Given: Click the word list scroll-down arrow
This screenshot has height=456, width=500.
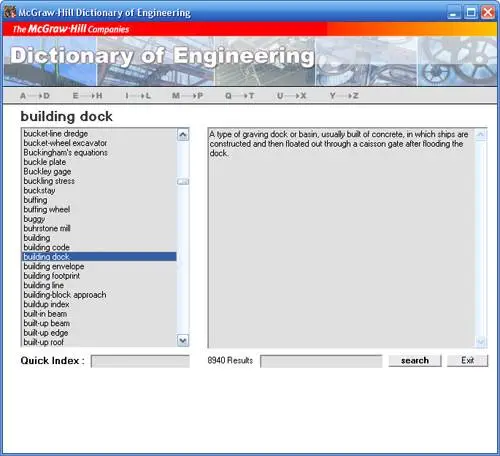Looking at the screenshot, I should 183,340.
